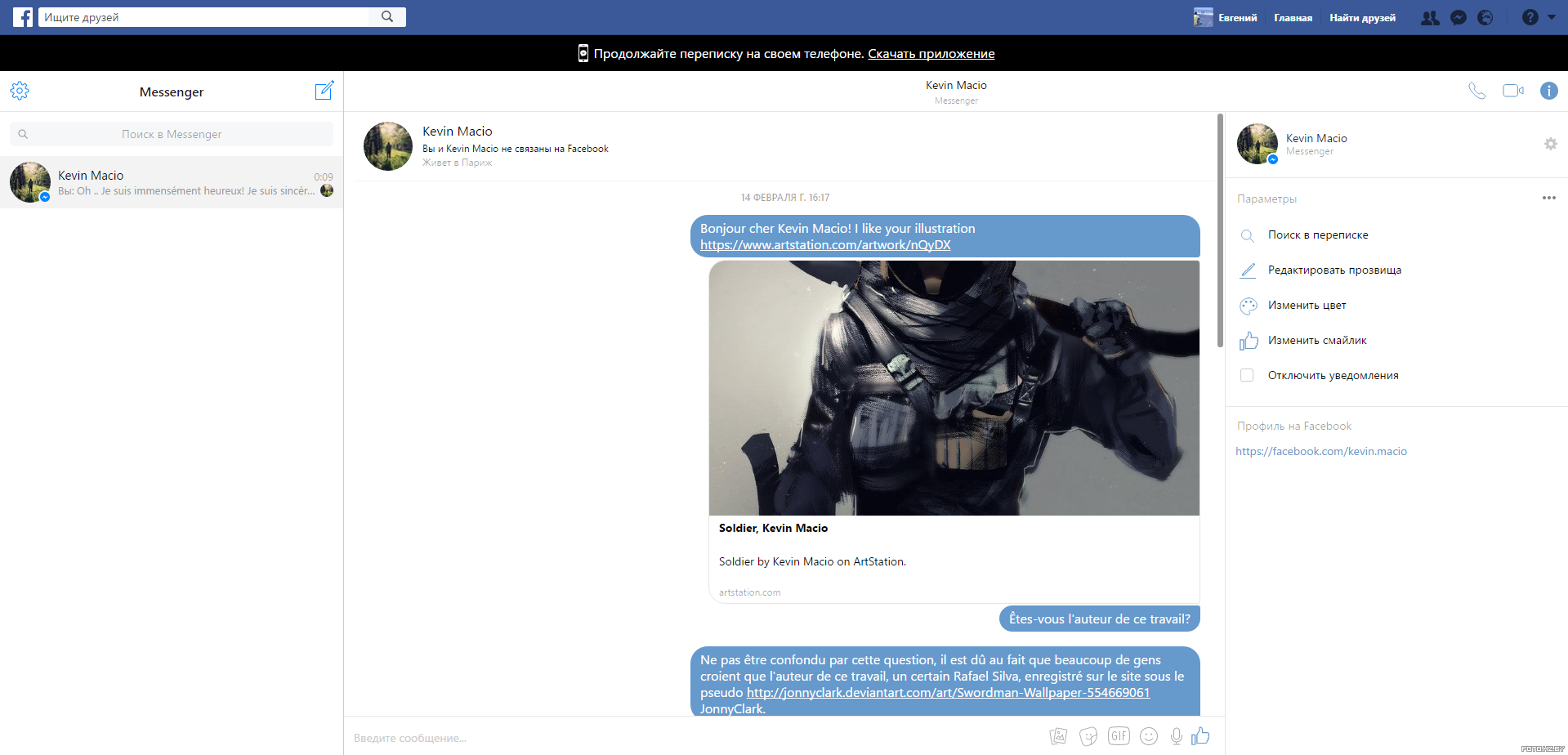Screen dimensions: 1568x755
Task: Click the Ищите друзей search field
Action: [204, 17]
